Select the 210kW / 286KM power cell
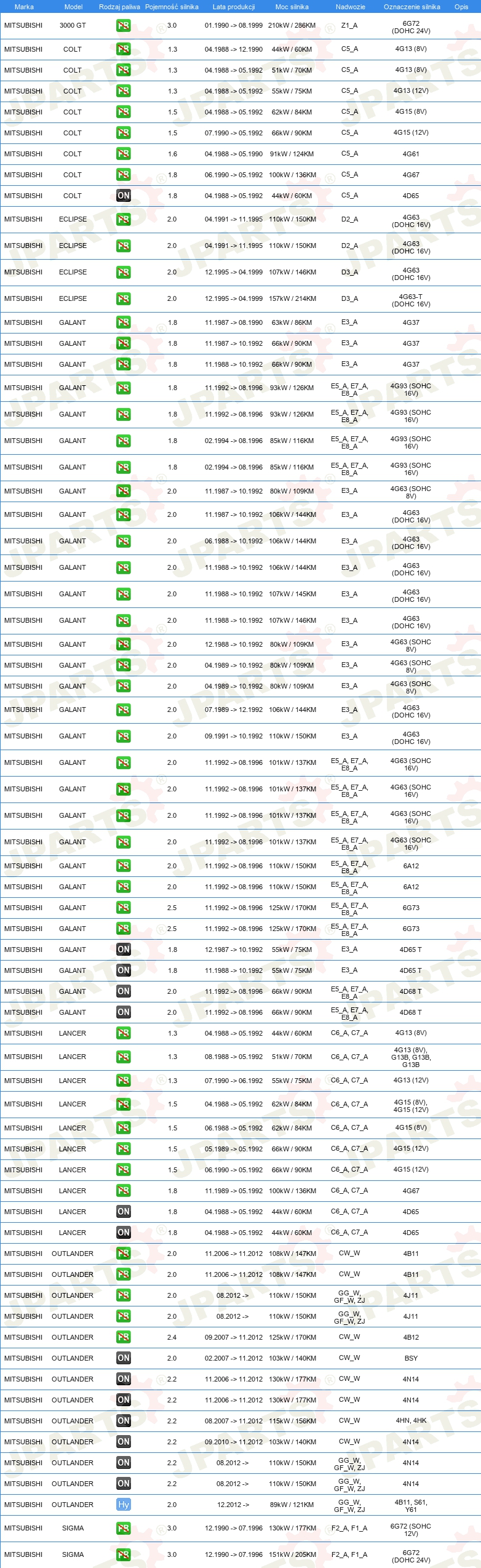481x1568 pixels. [x=292, y=26]
